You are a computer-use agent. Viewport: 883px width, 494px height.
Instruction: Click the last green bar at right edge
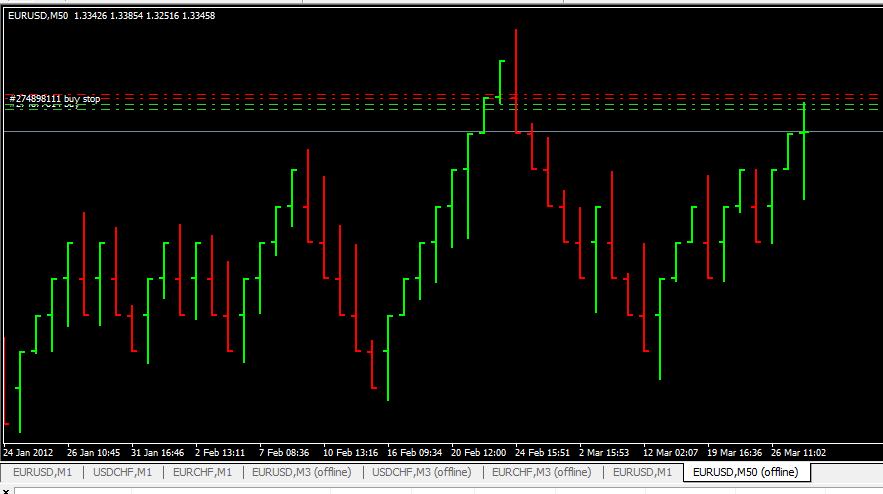[804, 150]
